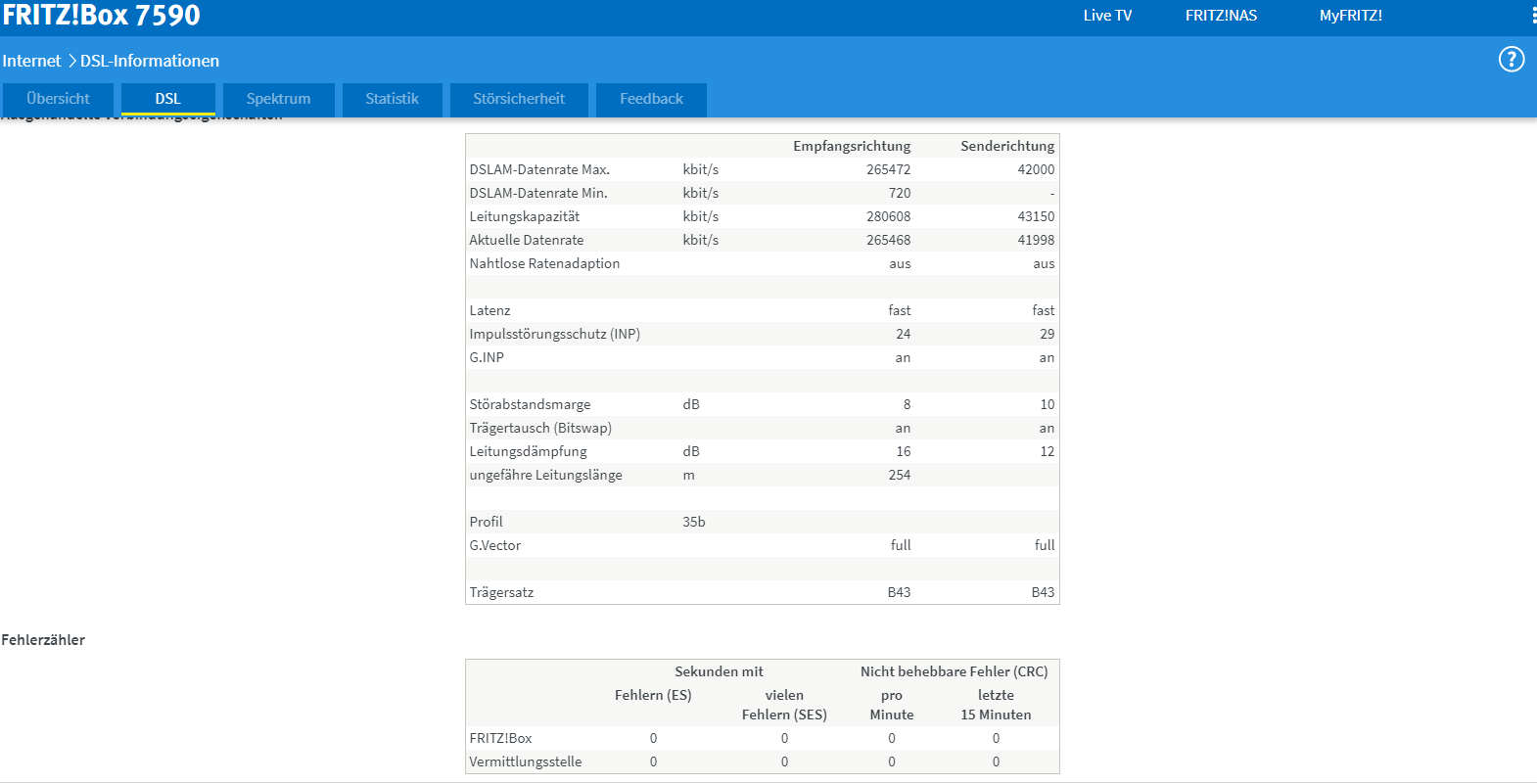Click the DSL-Informationen breadcrumb
The width and height of the screenshot is (1537, 784).
point(150,61)
